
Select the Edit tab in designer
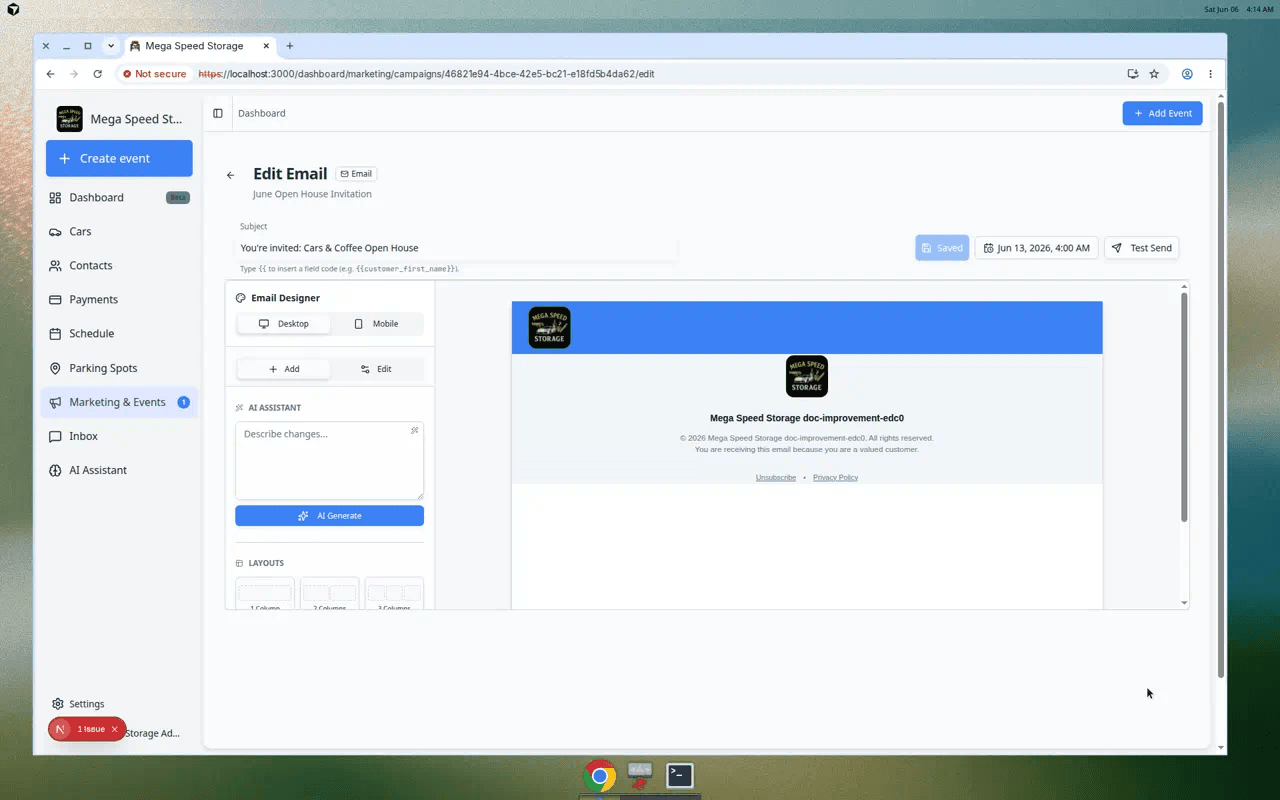(x=376, y=369)
